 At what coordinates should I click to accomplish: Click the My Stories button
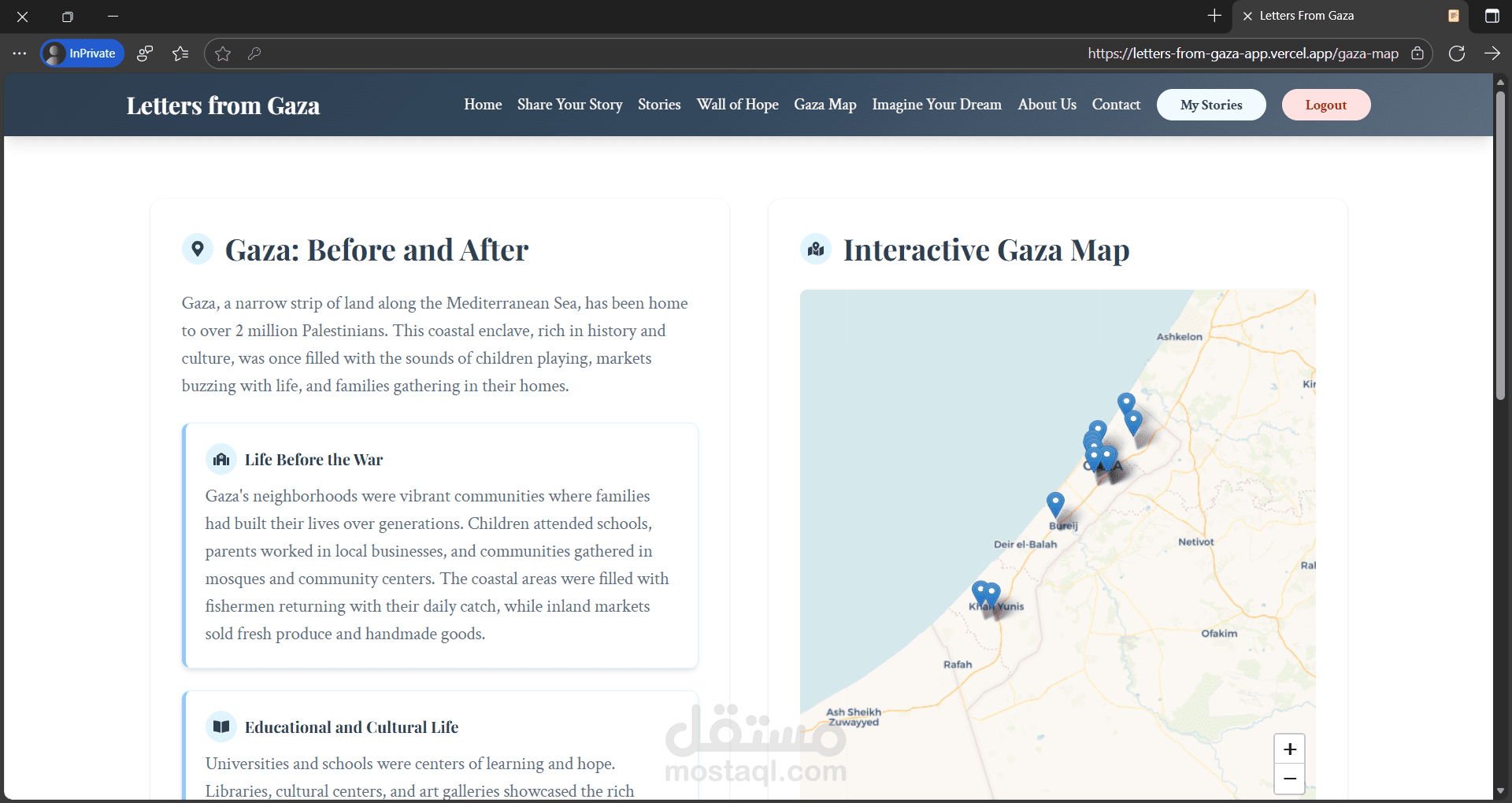(1211, 105)
